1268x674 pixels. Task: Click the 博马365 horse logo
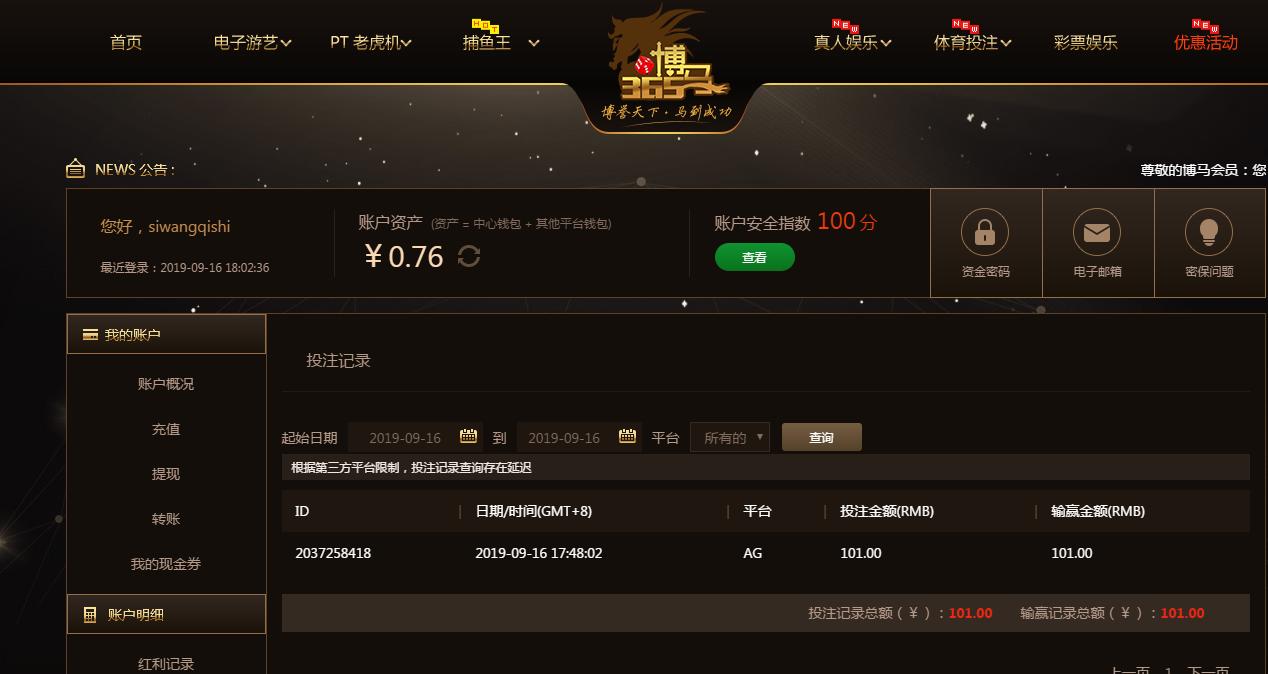[x=666, y=68]
